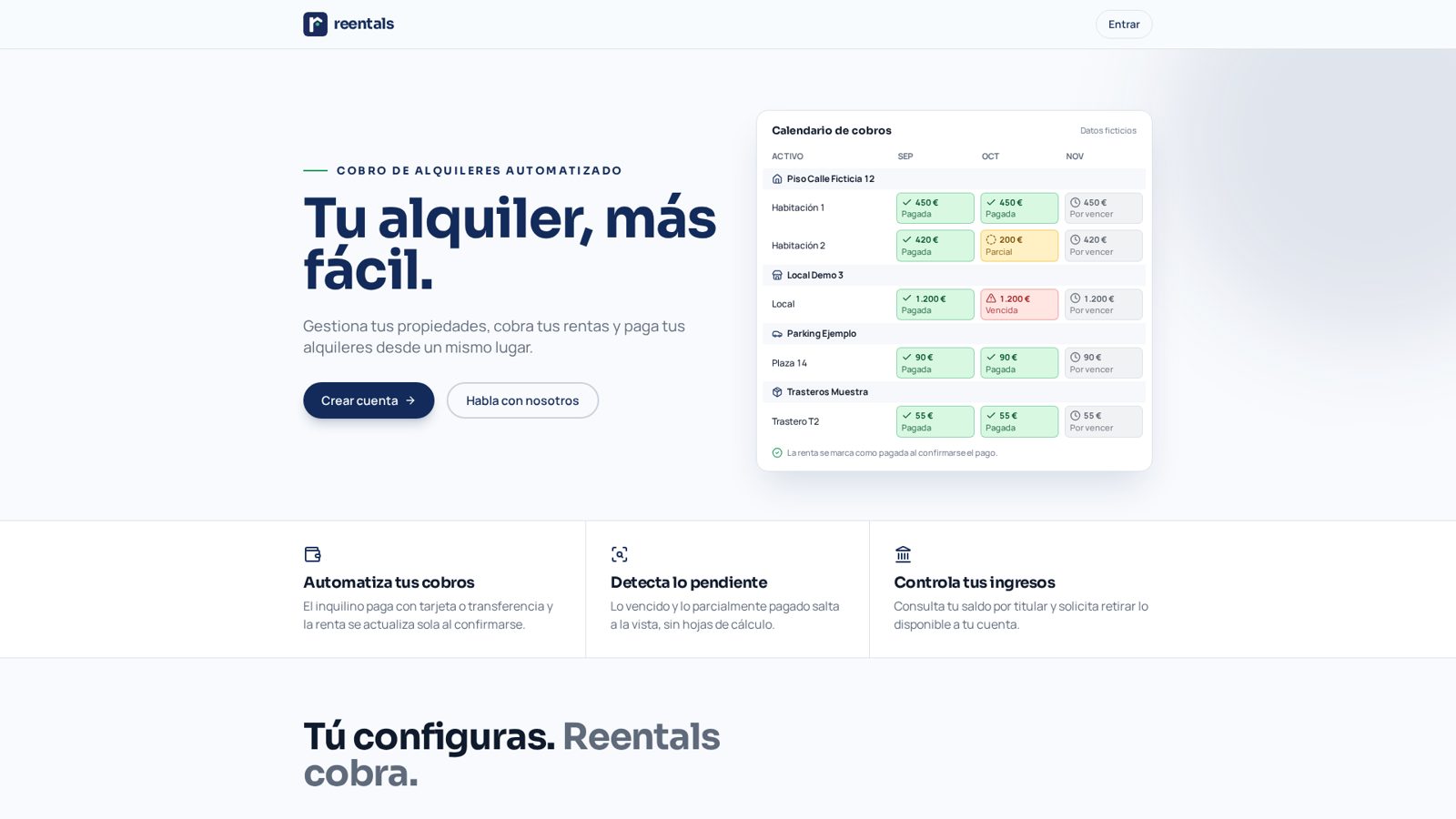Open the Entrar login button

click(x=1124, y=25)
